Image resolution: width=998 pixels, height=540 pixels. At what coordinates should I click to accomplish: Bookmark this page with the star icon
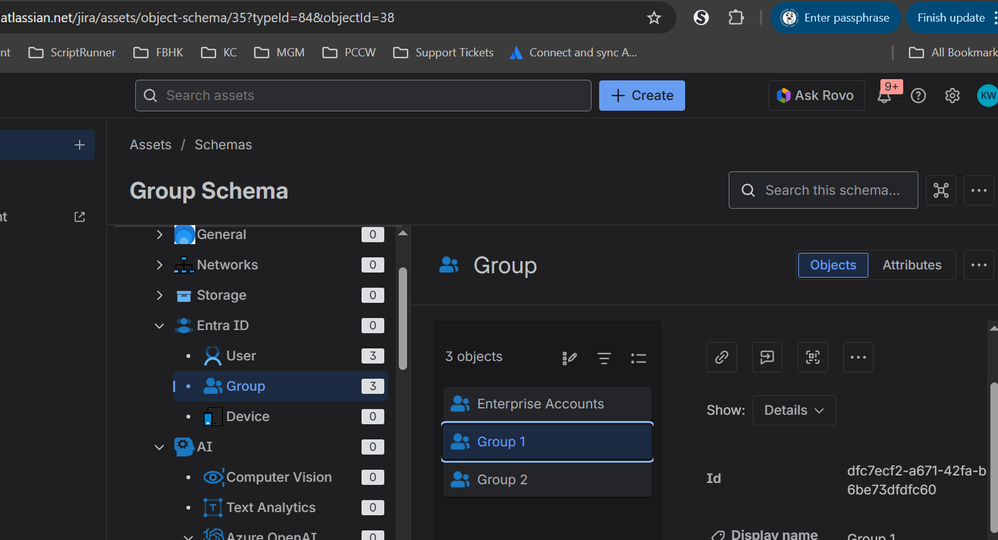pos(654,18)
